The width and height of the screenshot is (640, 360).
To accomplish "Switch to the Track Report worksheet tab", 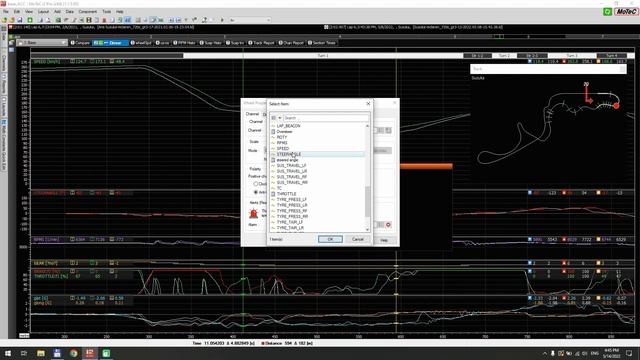I will (x=262, y=43).
